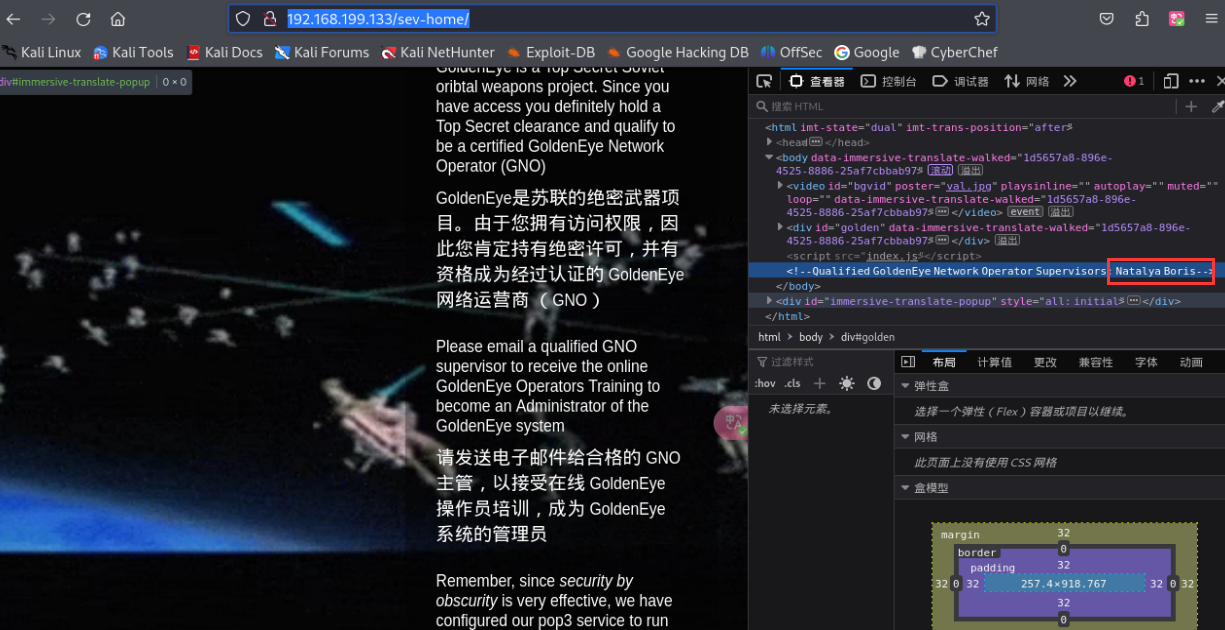The height and width of the screenshot is (630, 1225).
Task: Expand the video#bgvid tree node
Action: [781, 186]
